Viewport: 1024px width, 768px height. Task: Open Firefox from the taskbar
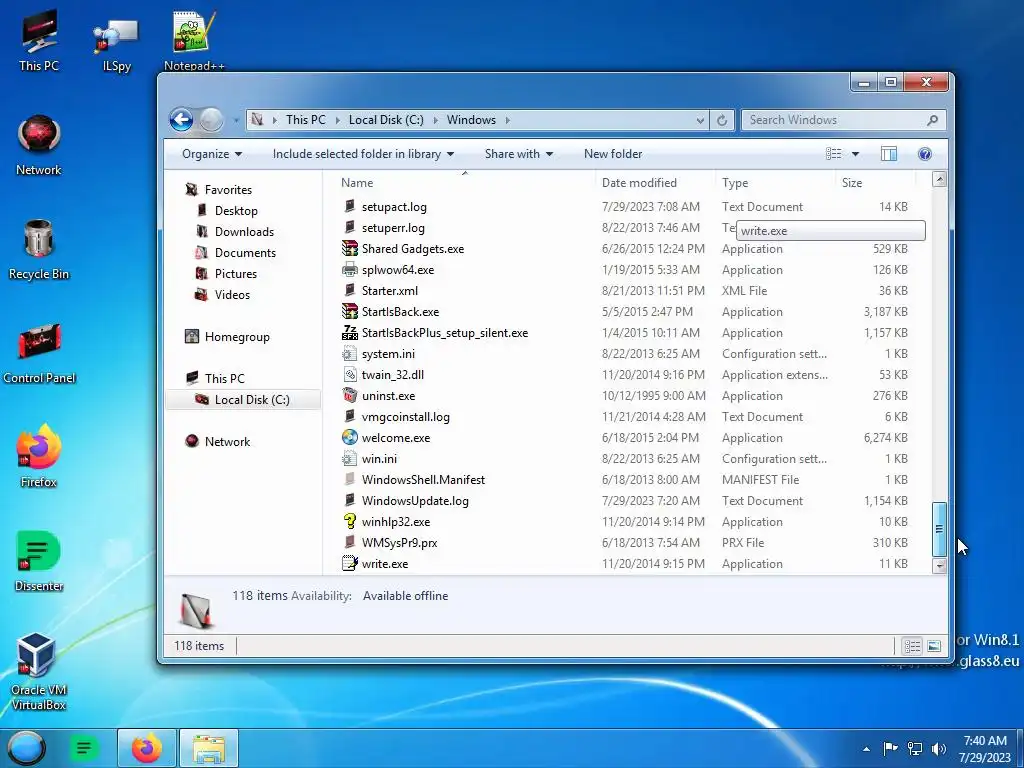(x=147, y=748)
